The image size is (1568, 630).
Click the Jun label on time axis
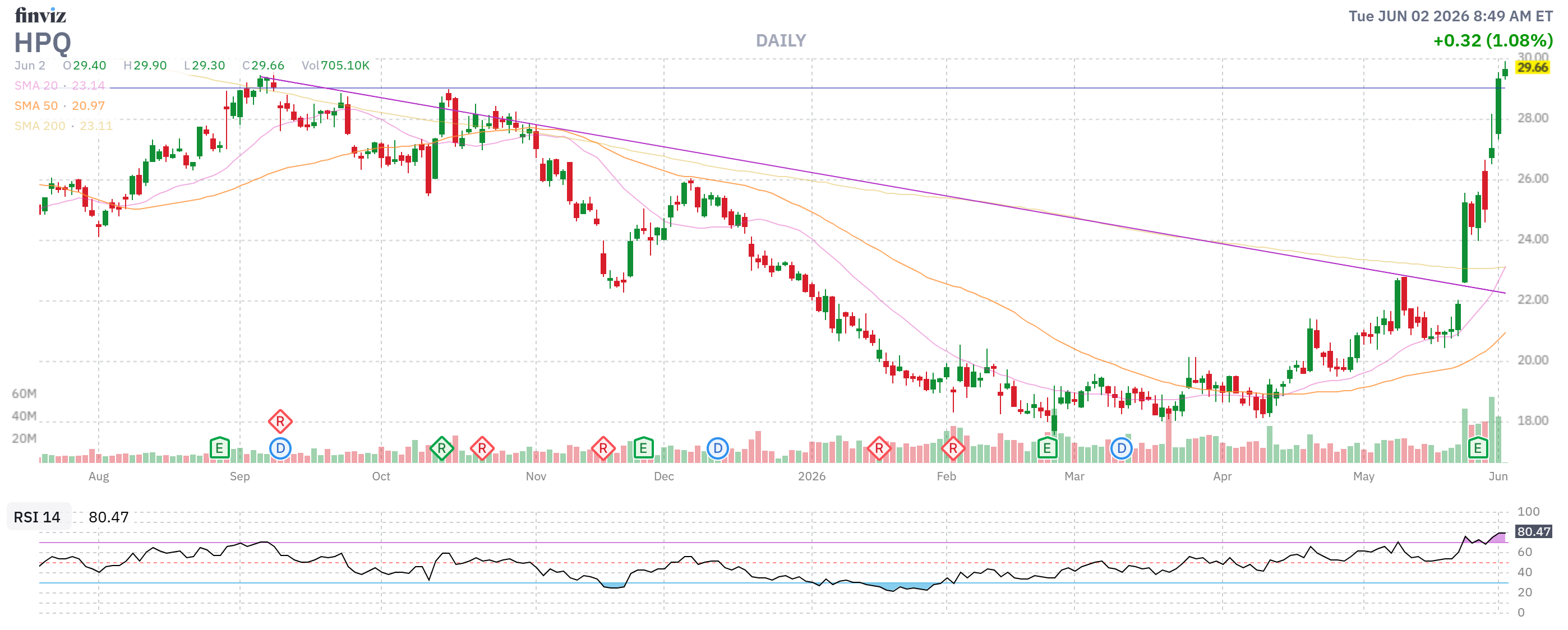click(x=1498, y=476)
